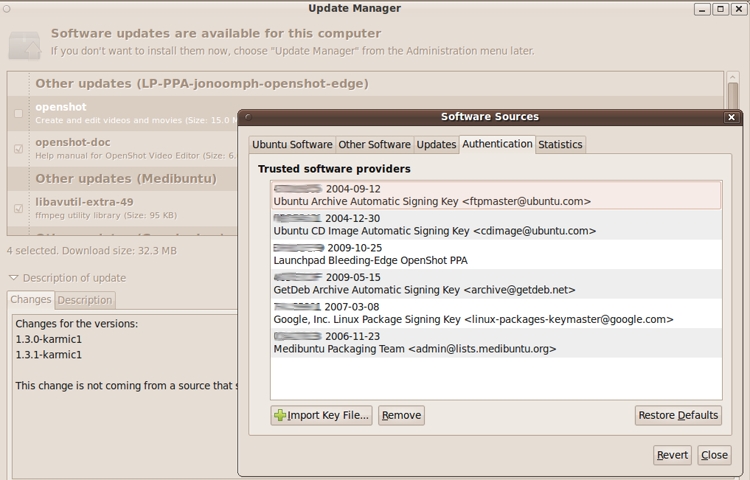Select libavutil-extra-49 package row
The image size is (750, 480).
122,208
